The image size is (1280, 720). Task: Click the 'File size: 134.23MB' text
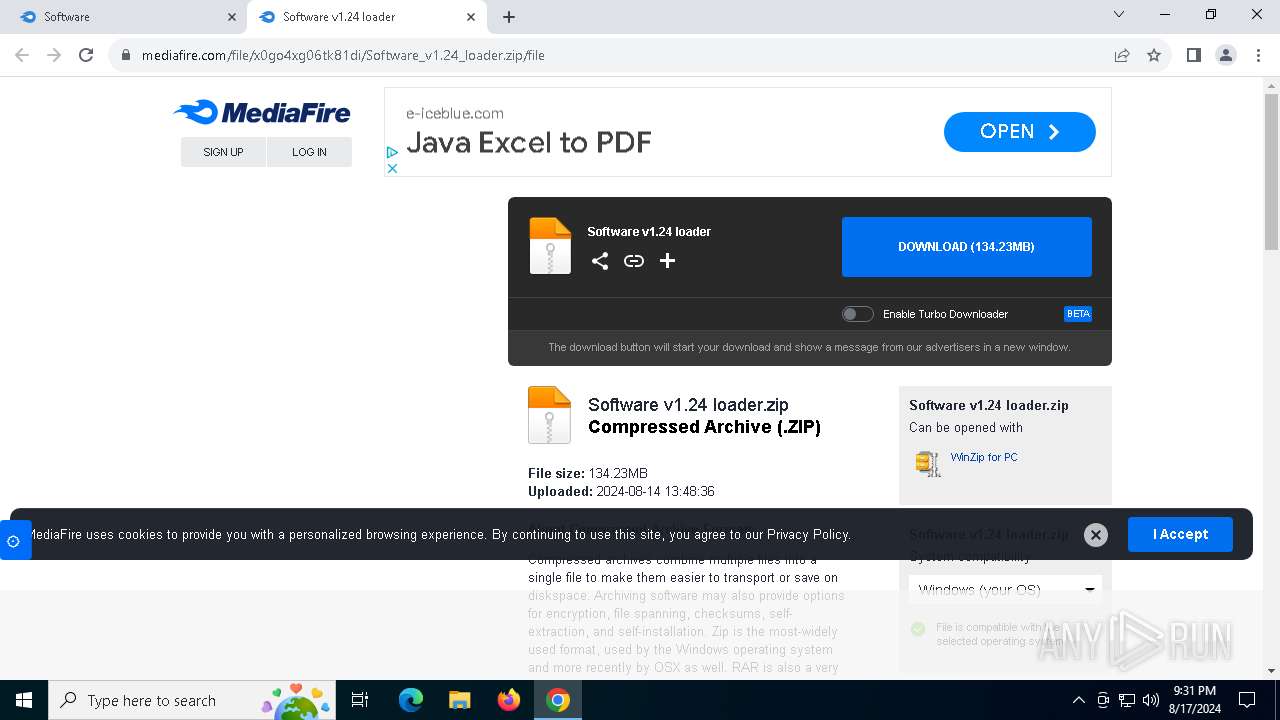point(588,473)
